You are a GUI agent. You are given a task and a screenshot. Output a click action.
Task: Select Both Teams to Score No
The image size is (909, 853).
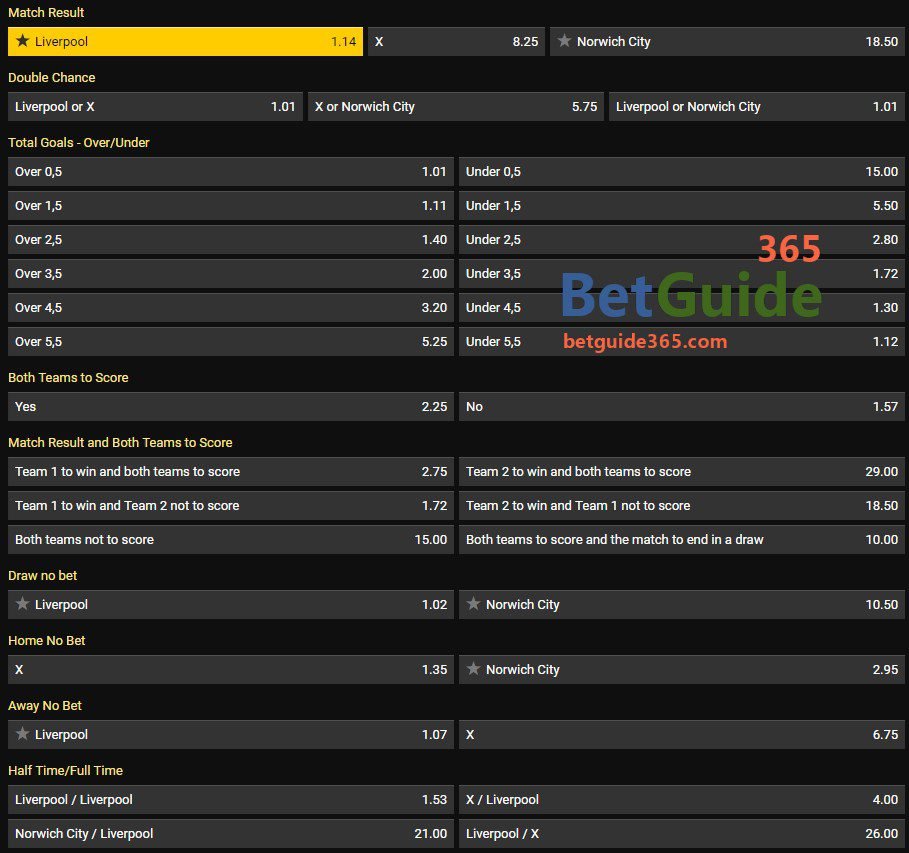click(682, 406)
